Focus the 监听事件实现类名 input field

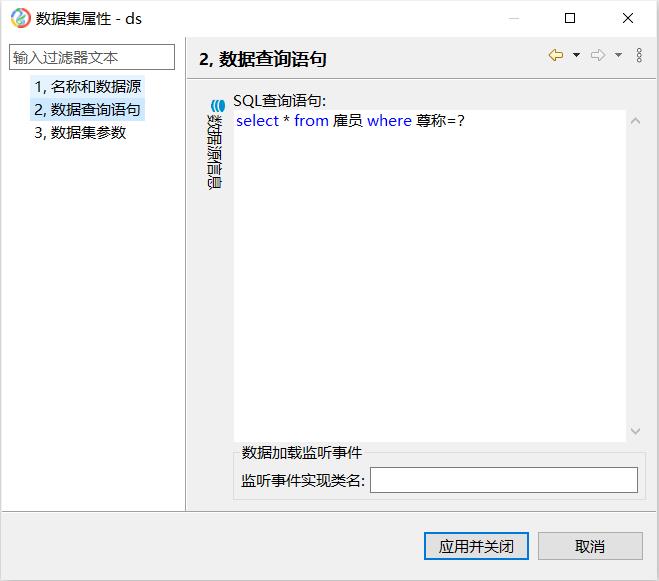click(x=503, y=480)
